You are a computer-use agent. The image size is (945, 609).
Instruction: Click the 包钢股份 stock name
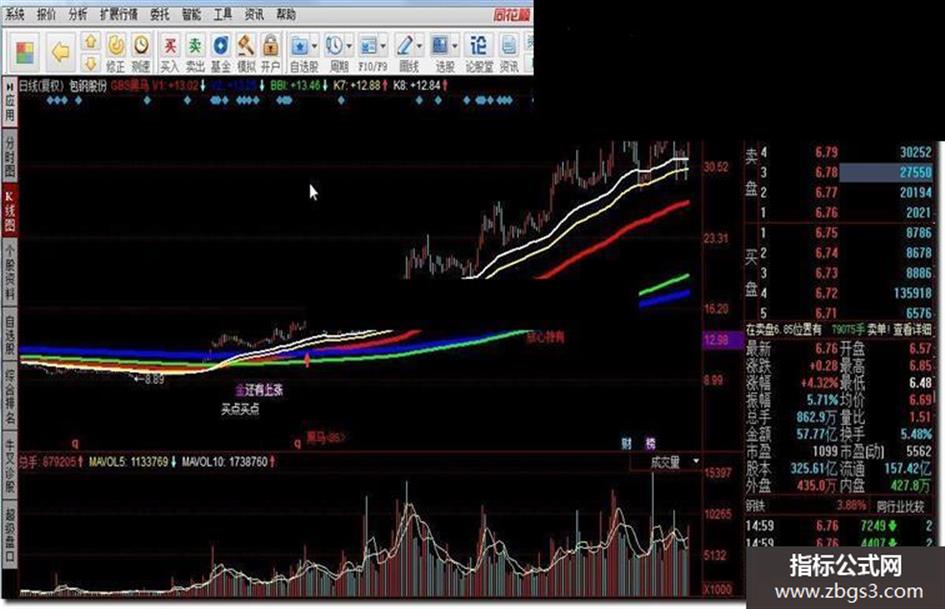pos(87,86)
